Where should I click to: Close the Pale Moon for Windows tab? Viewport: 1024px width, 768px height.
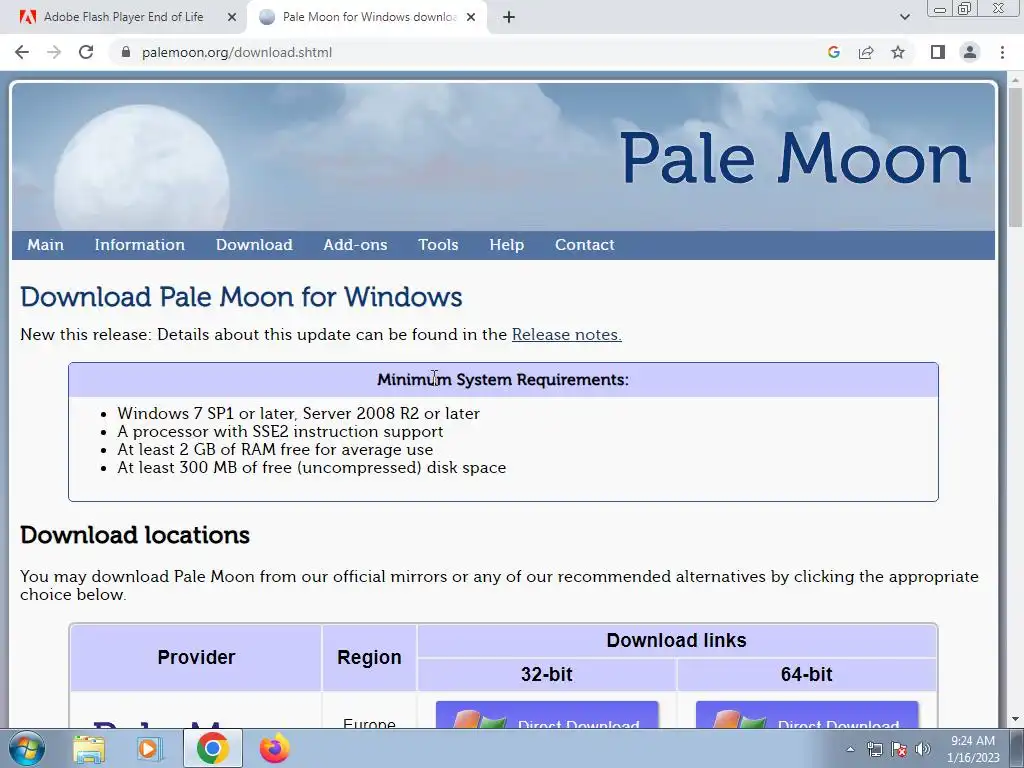[471, 17]
